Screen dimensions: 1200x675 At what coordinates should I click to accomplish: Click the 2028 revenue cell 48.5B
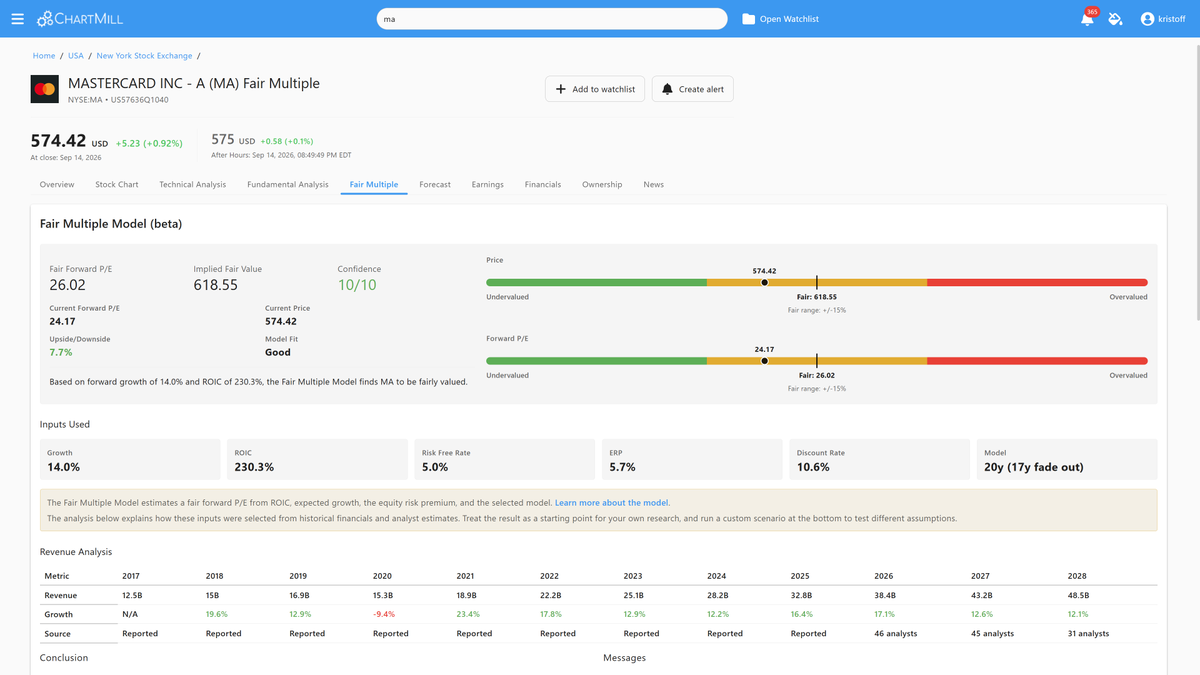point(1080,595)
